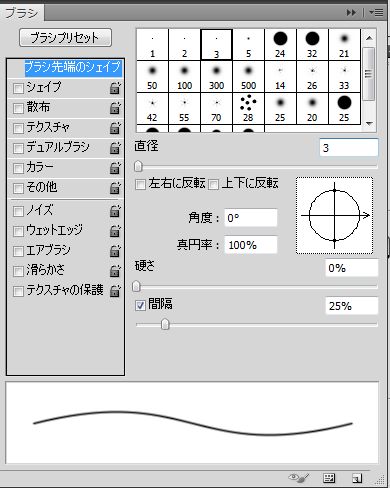Click the new brush icon at panel bottom
This screenshot has height=488, width=390.
tap(357, 479)
